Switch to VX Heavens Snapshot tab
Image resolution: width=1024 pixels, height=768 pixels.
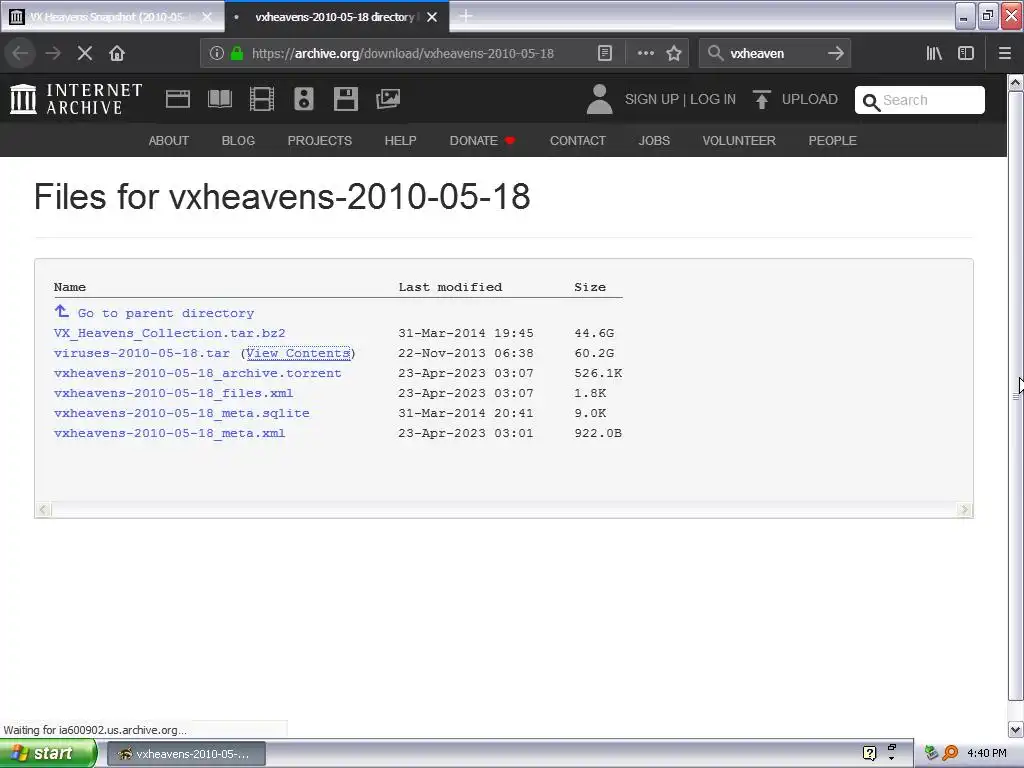[x=108, y=17]
